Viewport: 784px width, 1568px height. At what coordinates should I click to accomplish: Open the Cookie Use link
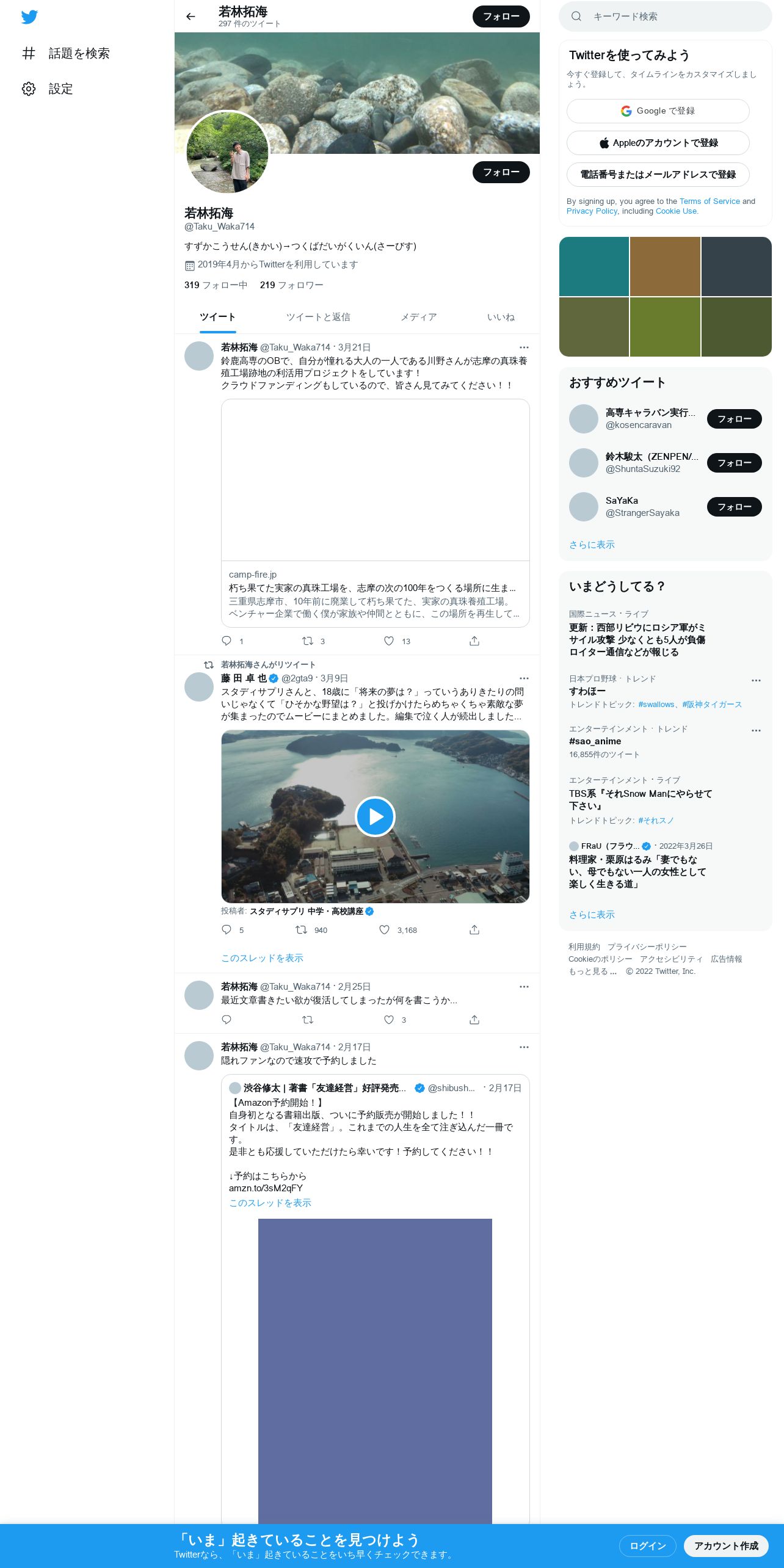[676, 211]
